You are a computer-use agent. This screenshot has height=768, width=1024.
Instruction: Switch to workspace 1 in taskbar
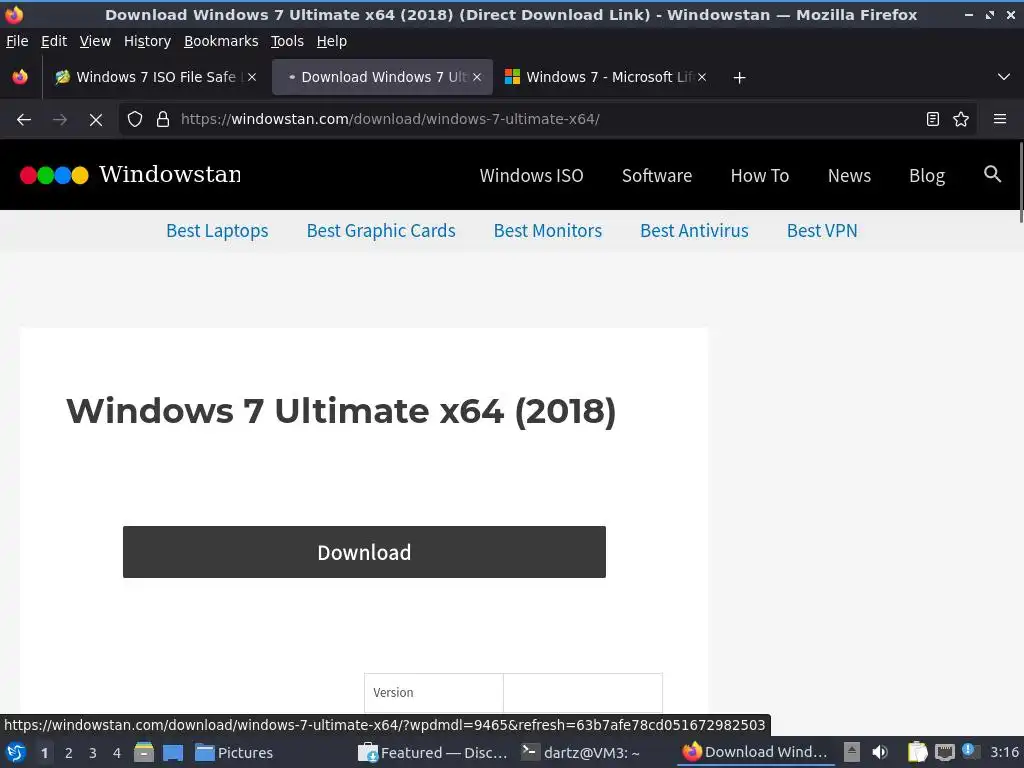point(44,753)
